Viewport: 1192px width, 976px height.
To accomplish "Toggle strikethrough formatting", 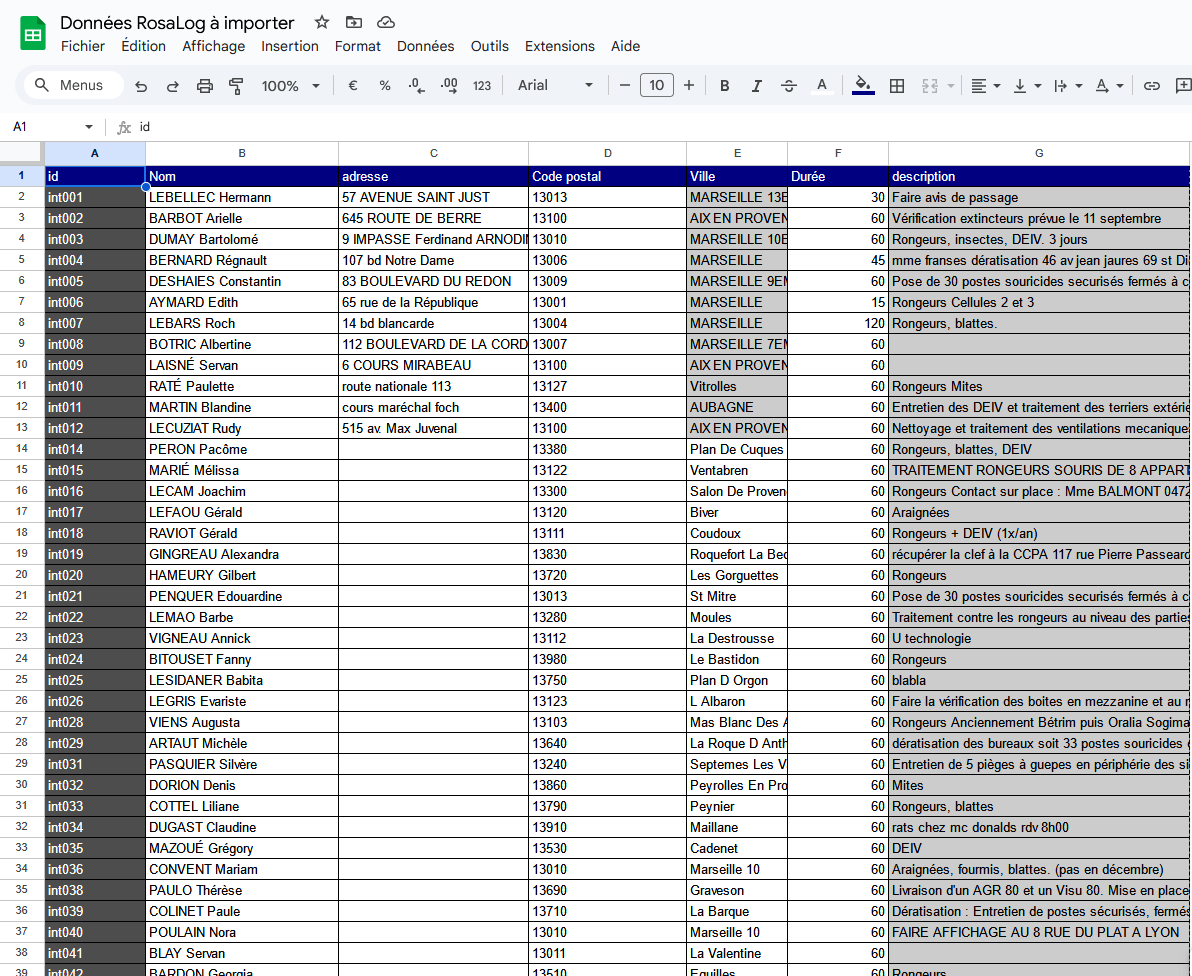I will pyautogui.click(x=788, y=86).
